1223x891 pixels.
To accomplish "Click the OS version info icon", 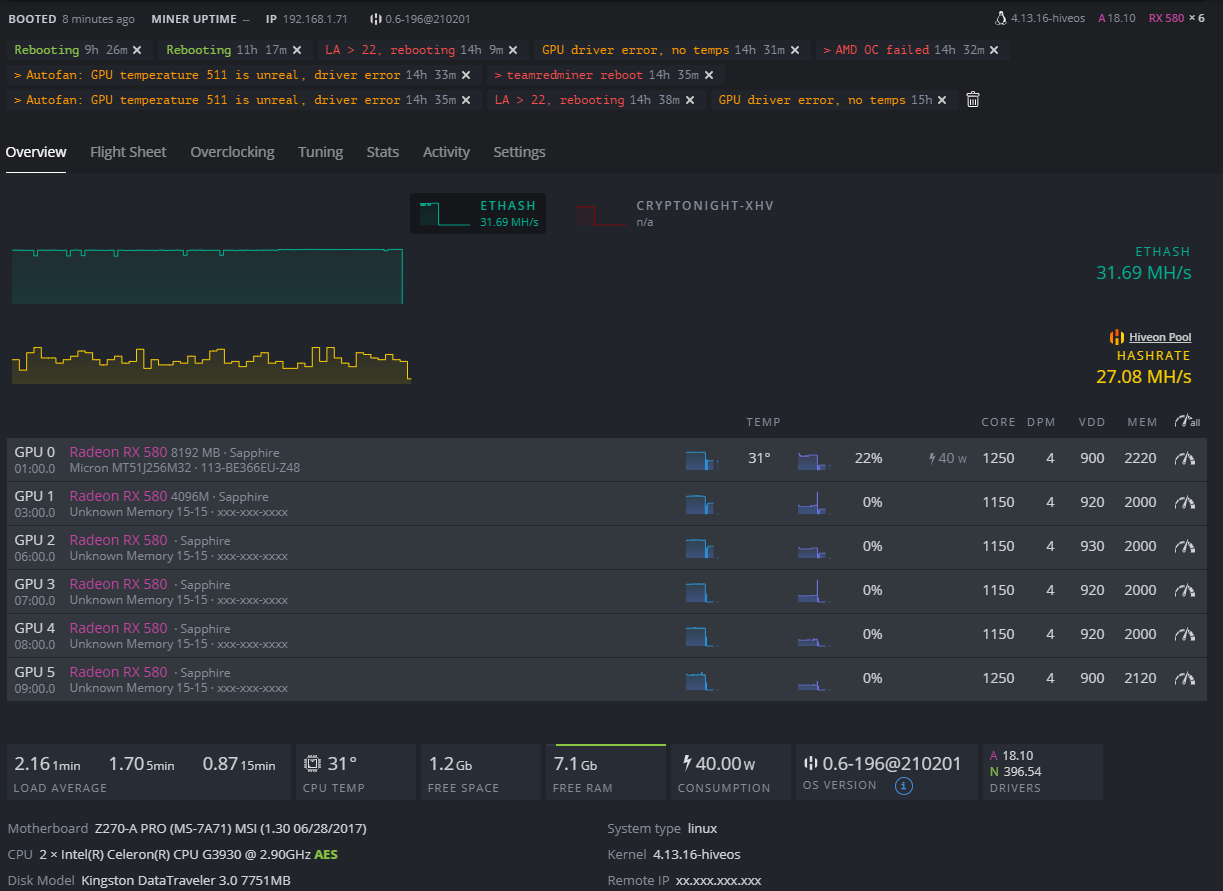I will [x=903, y=786].
